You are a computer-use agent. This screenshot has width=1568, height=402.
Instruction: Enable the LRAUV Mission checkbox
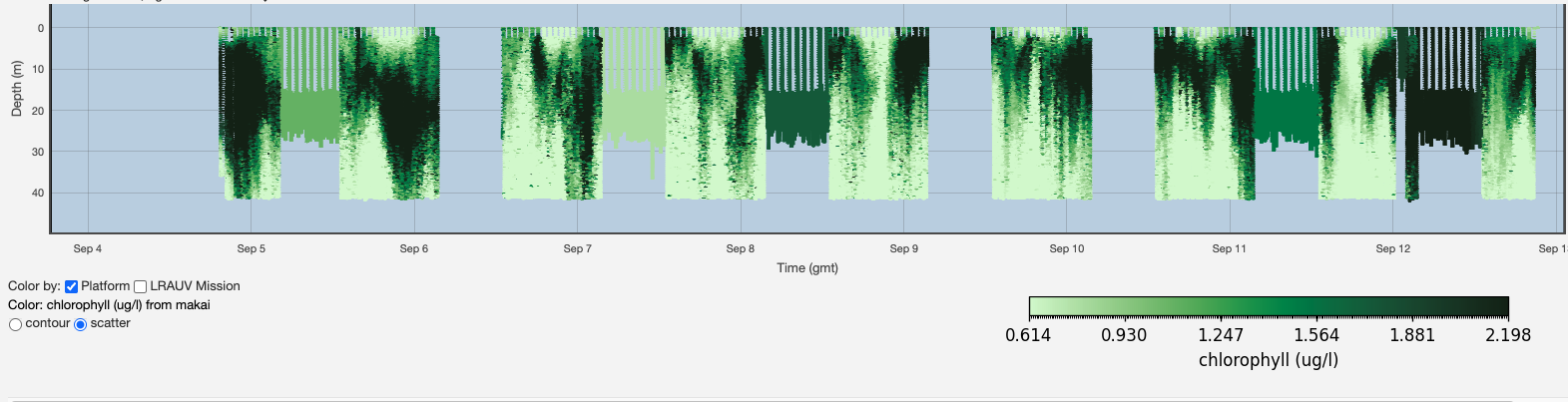coord(141,286)
